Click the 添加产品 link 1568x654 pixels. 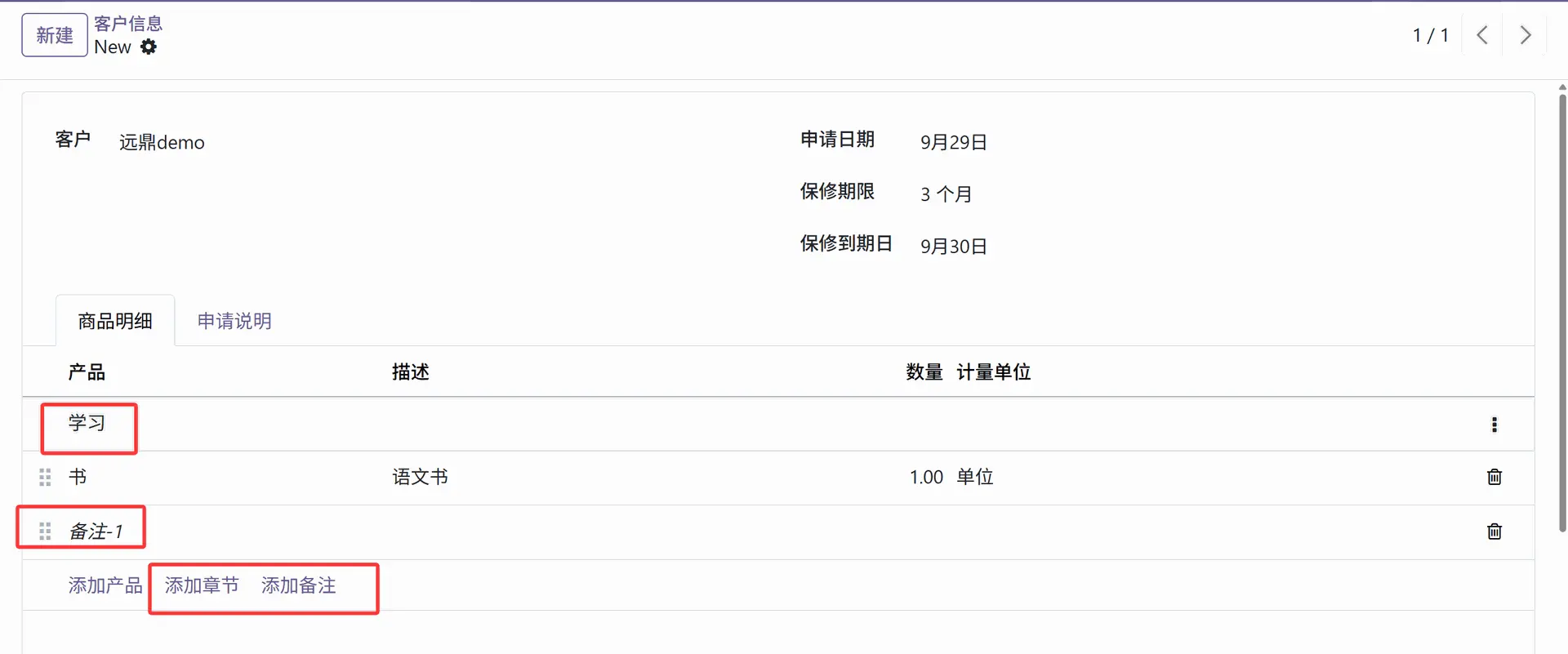[105, 585]
